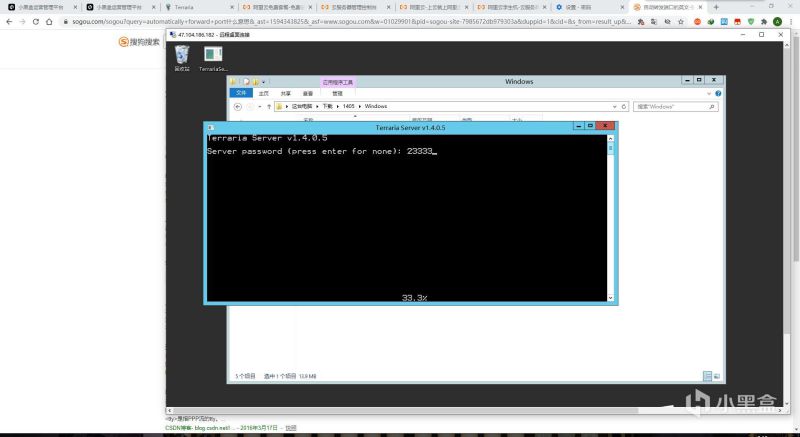Viewport: 800px width, 437px height.
Task: Click the Sogou search logo
Action: 139,42
